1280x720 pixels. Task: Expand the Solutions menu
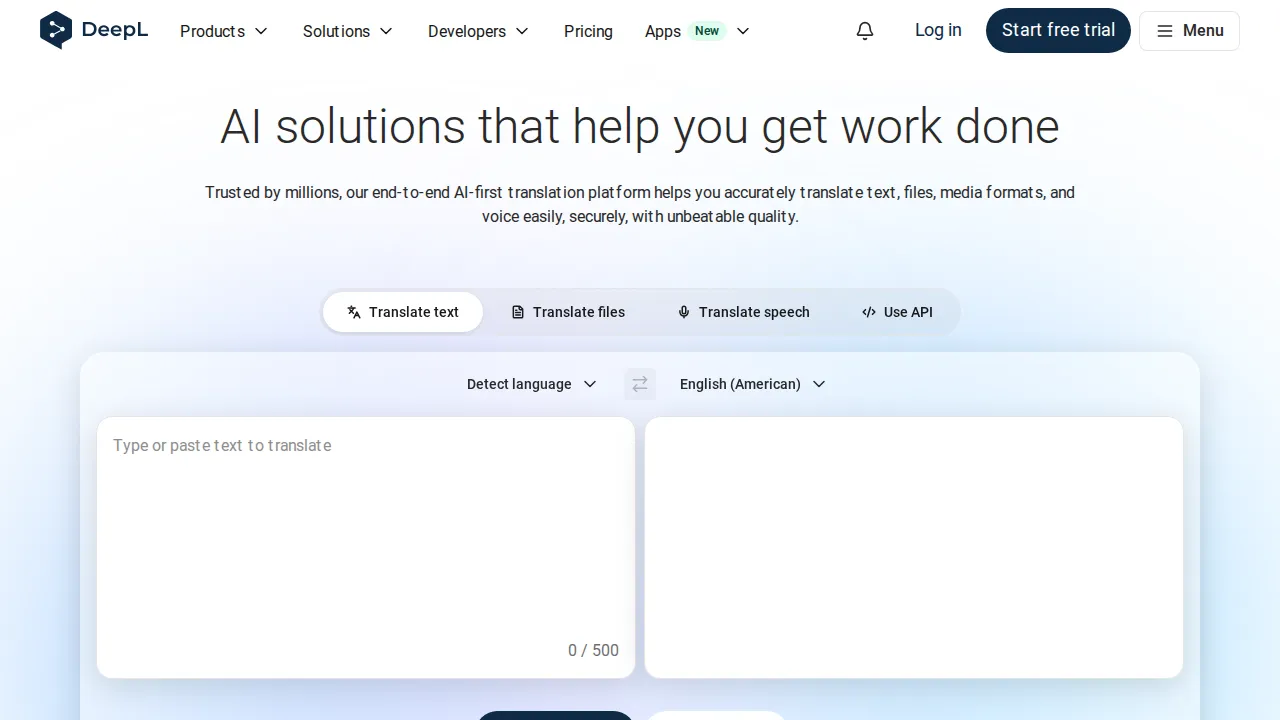coord(348,31)
